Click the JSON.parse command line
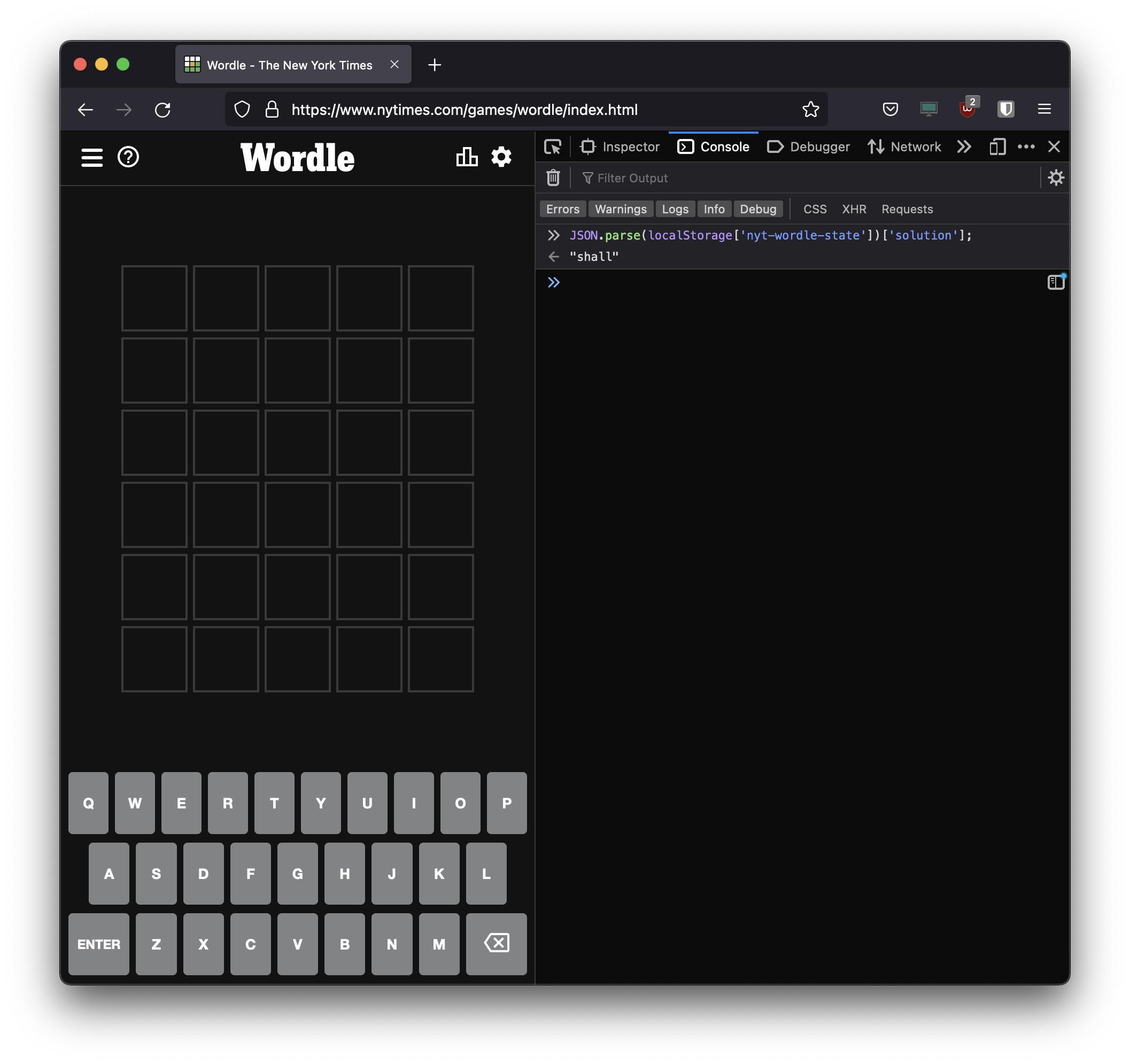 coord(771,235)
